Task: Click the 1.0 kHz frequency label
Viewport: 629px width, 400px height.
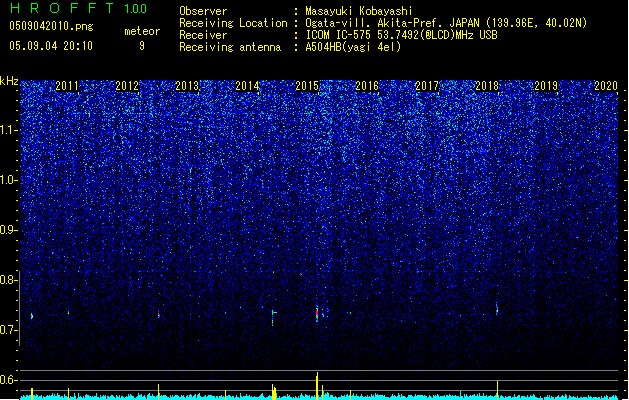Action: point(8,180)
